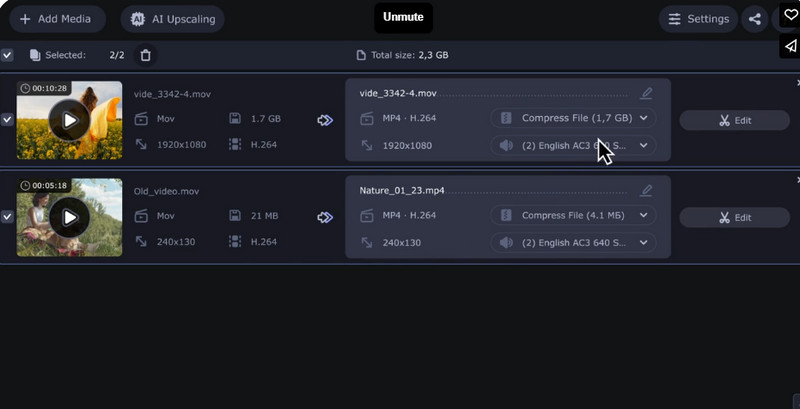Click the 1920x1080 source resolution icon
The height and width of the screenshot is (409, 800).
141,144
